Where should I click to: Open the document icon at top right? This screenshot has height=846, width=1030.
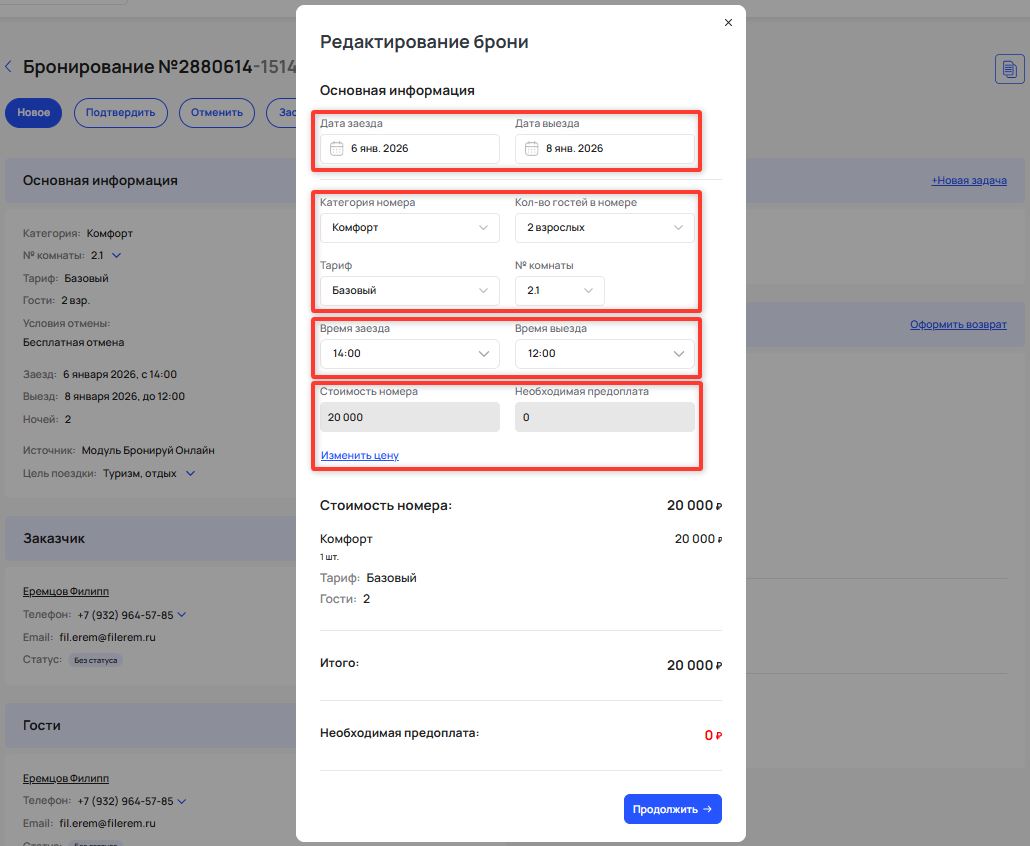(1009, 69)
